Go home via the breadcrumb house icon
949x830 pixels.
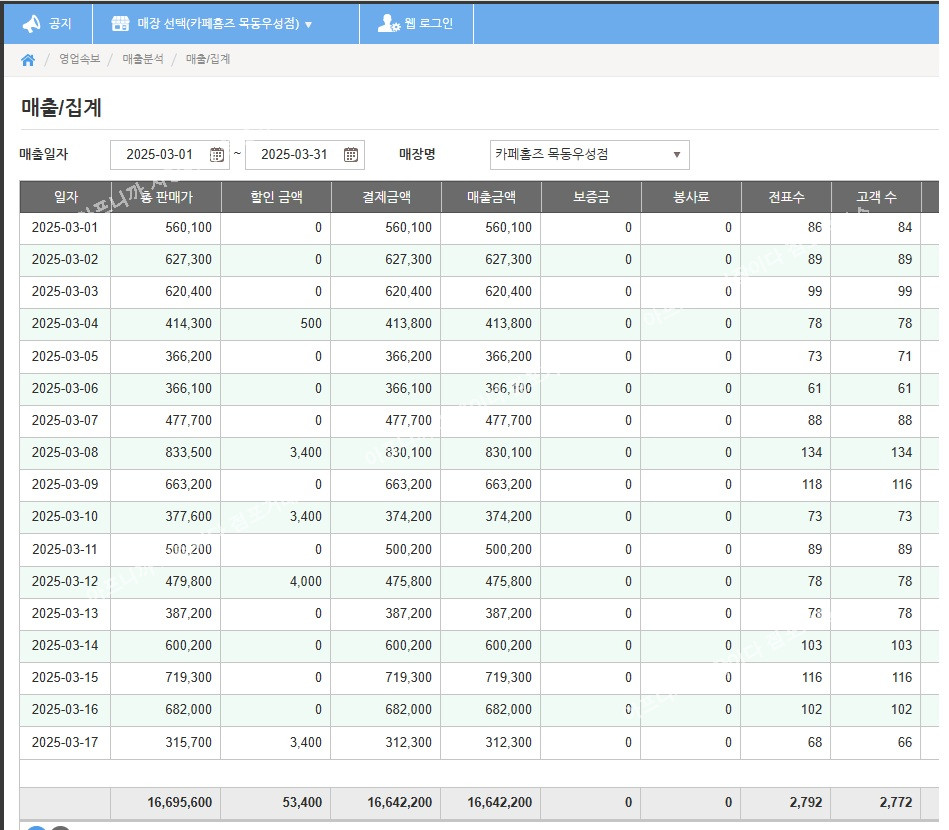28,60
